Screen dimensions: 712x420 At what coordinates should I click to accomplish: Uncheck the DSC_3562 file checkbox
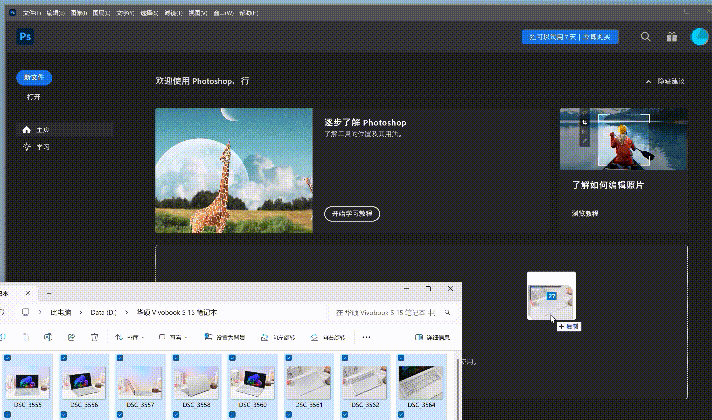point(345,358)
